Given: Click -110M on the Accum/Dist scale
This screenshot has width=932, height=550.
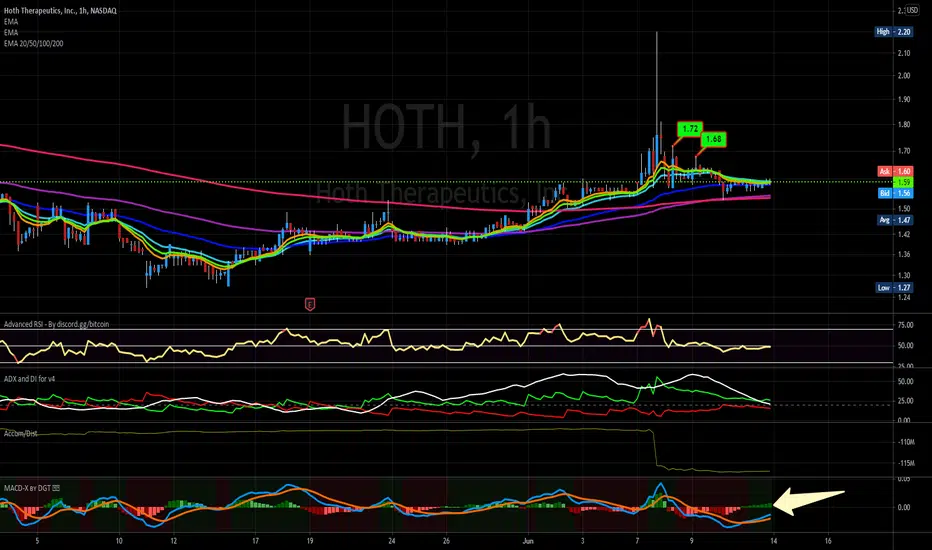Looking at the screenshot, I should (906, 442).
